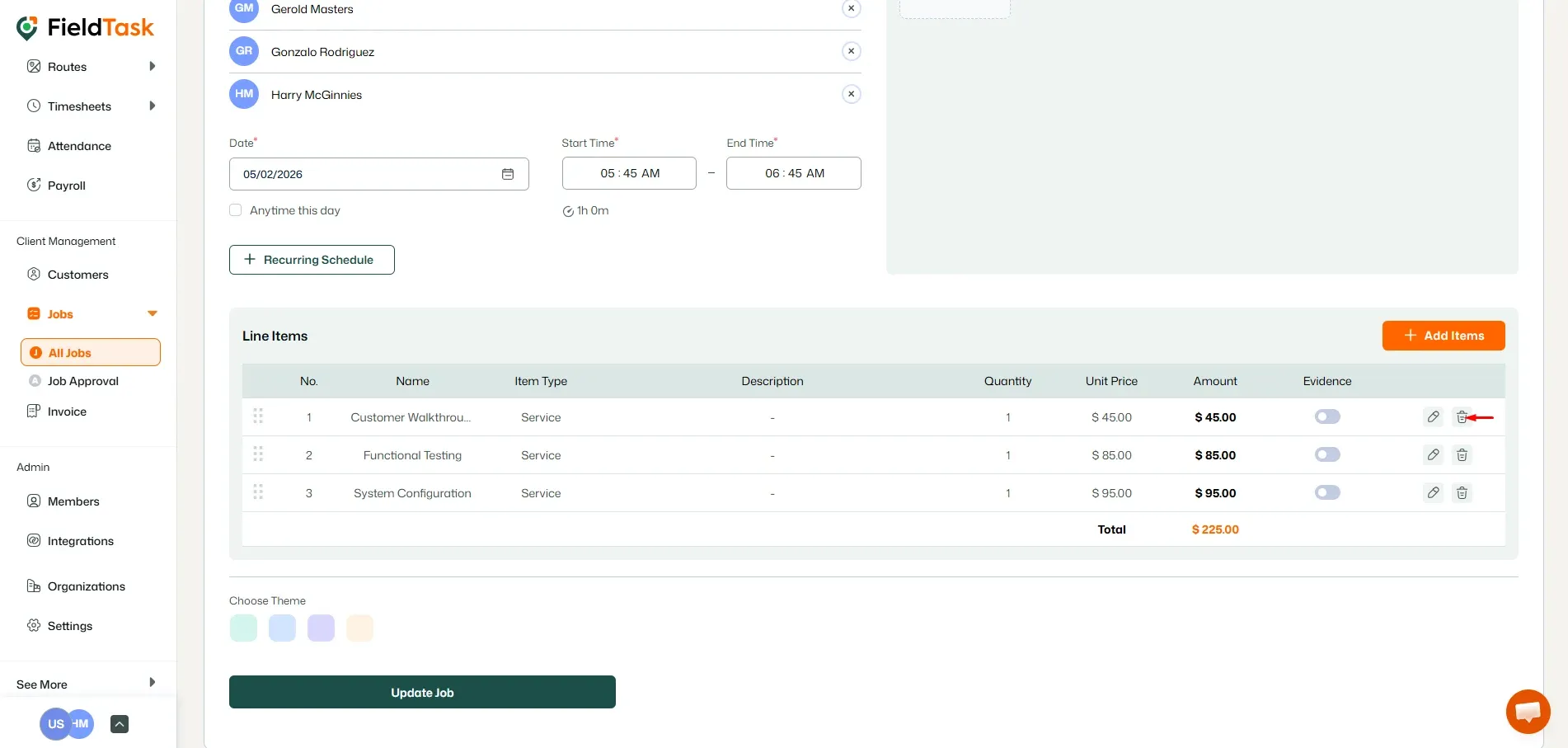Open the Invoice section
Image resolution: width=1568 pixels, height=748 pixels.
point(66,411)
